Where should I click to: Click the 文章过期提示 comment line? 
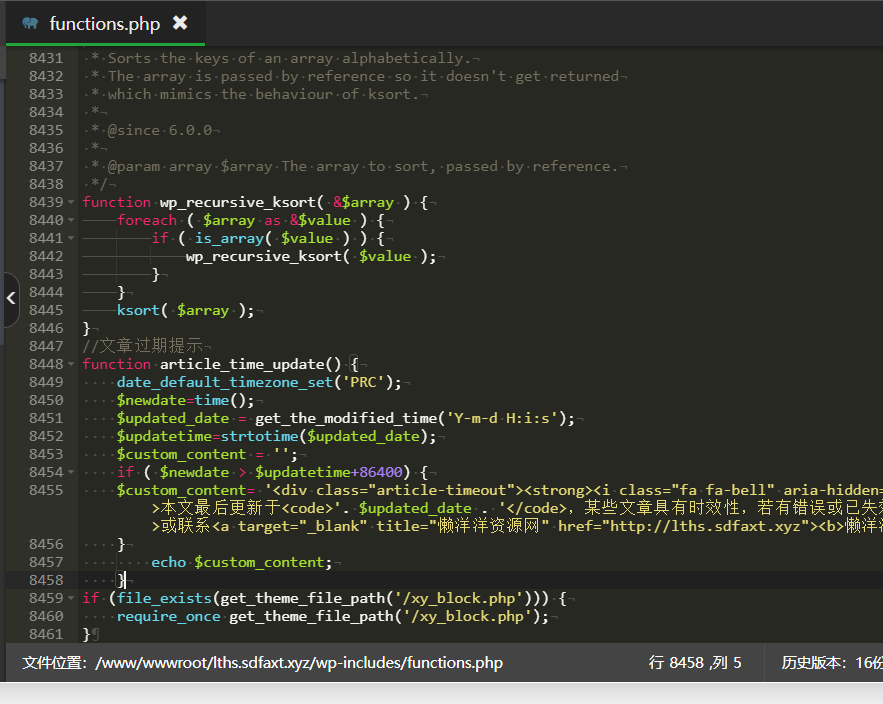click(x=142, y=346)
